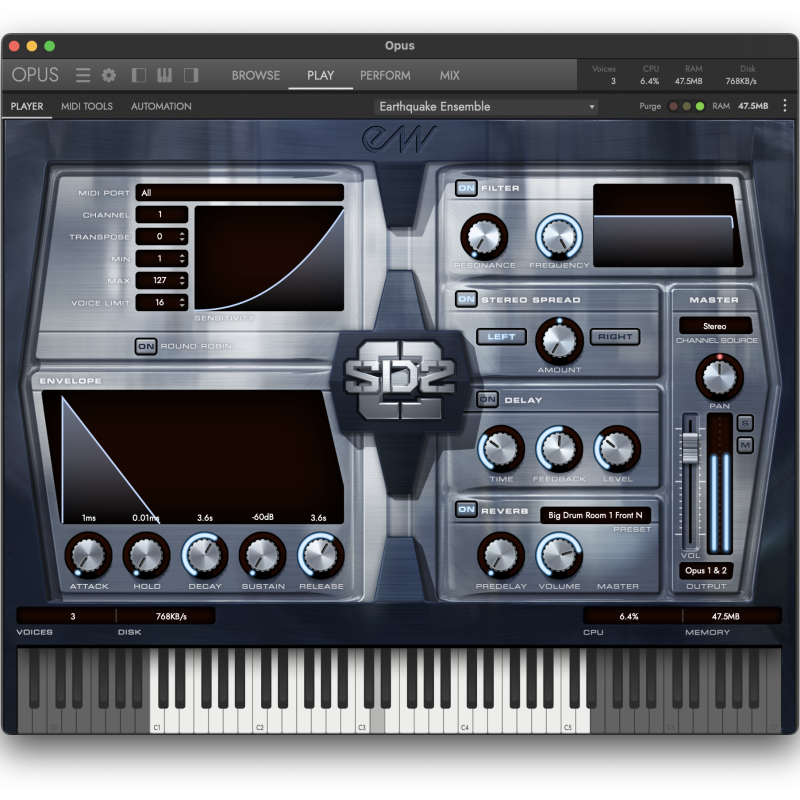This screenshot has width=800, height=800.
Task: Click the Filter Frequency knob
Action: click(x=559, y=237)
